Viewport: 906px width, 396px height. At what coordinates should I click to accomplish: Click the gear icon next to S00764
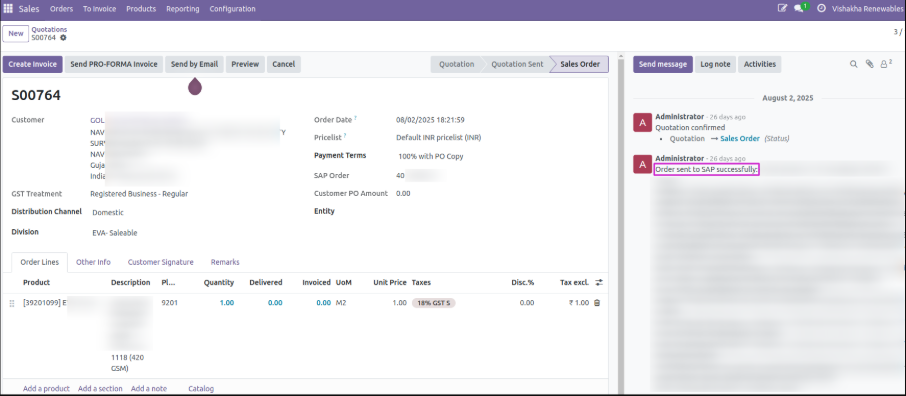click(x=64, y=38)
